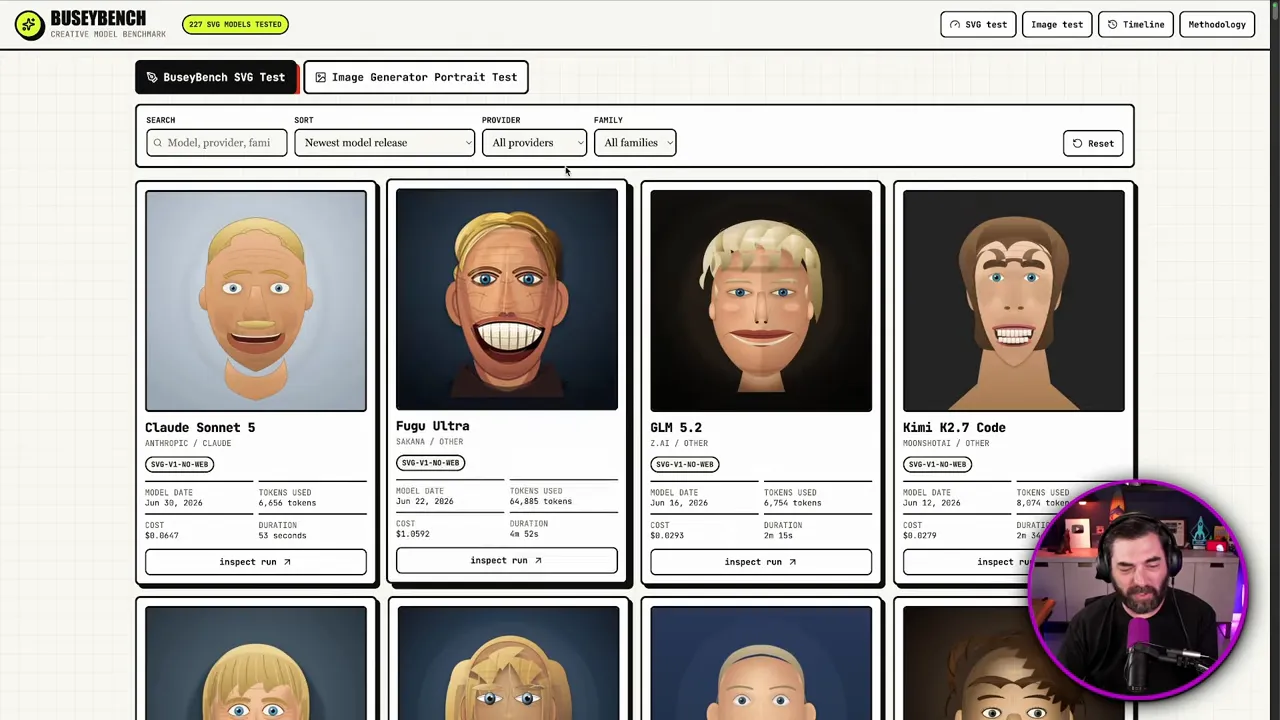Click the 53 seconds duration value
The height and width of the screenshot is (720, 1280).
(x=283, y=535)
